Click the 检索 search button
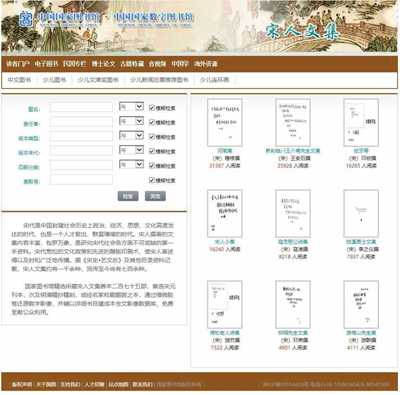 (128, 196)
